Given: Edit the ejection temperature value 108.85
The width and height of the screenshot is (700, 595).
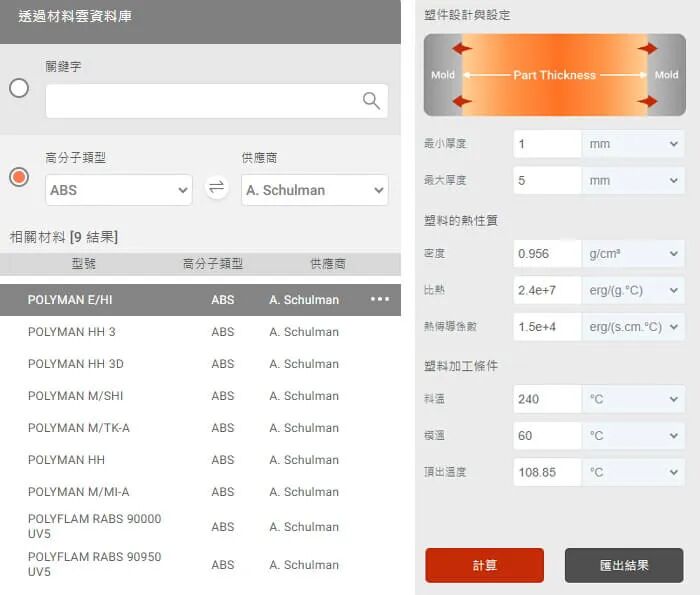Looking at the screenshot, I should click(x=547, y=472).
